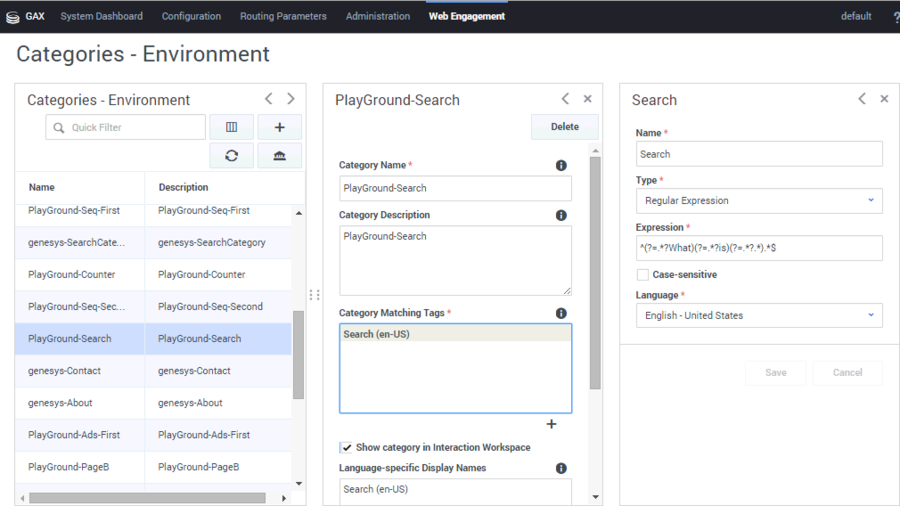Screen dimensions: 900x506
Task: Collapse the Search panel with left chevron
Action: 862,99
